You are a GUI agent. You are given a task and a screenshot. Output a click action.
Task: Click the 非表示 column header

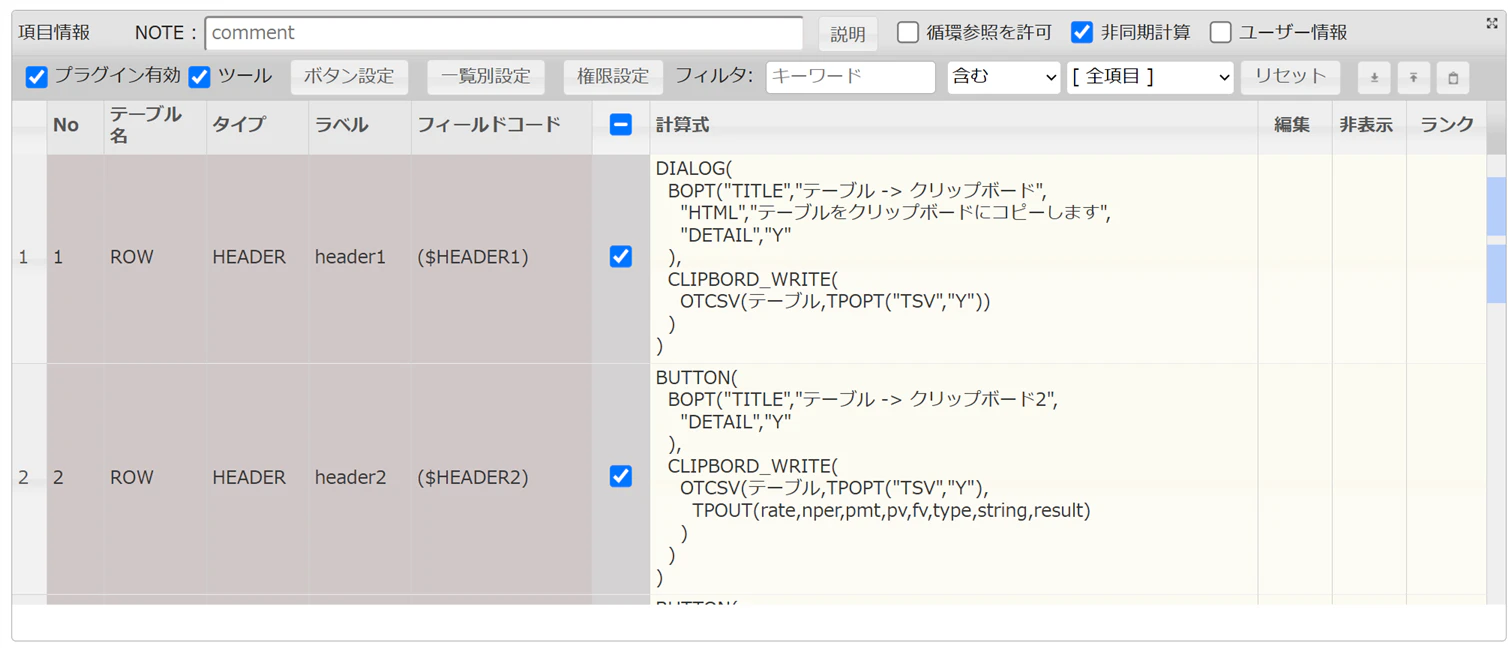point(1368,125)
